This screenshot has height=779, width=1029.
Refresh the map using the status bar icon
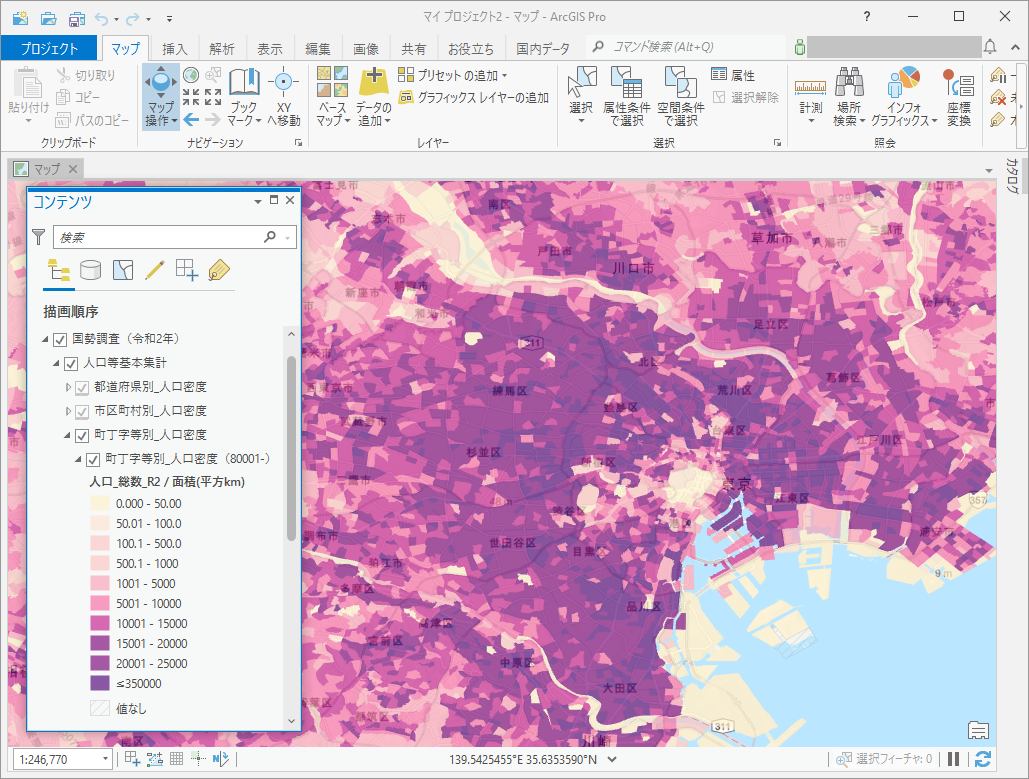(983, 759)
